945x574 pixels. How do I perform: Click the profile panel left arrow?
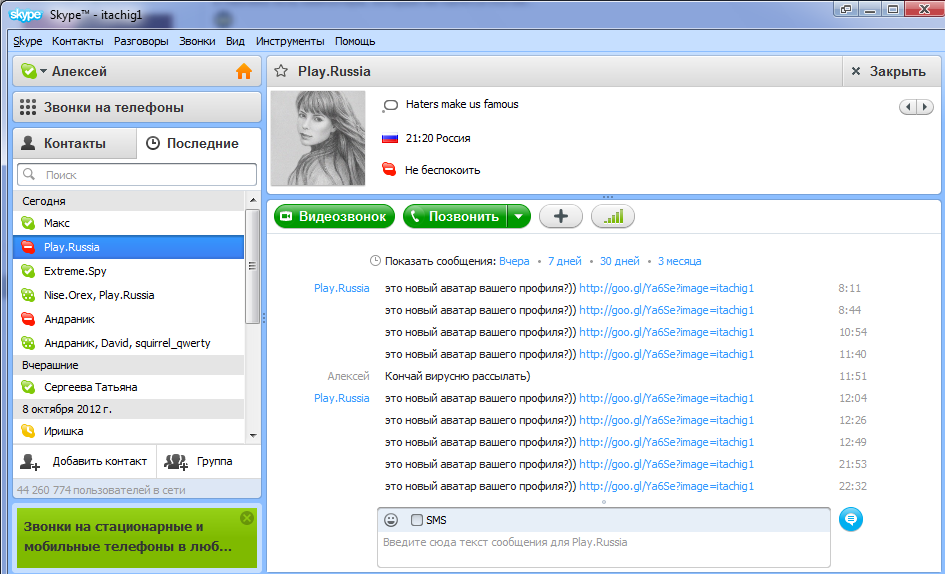(908, 107)
